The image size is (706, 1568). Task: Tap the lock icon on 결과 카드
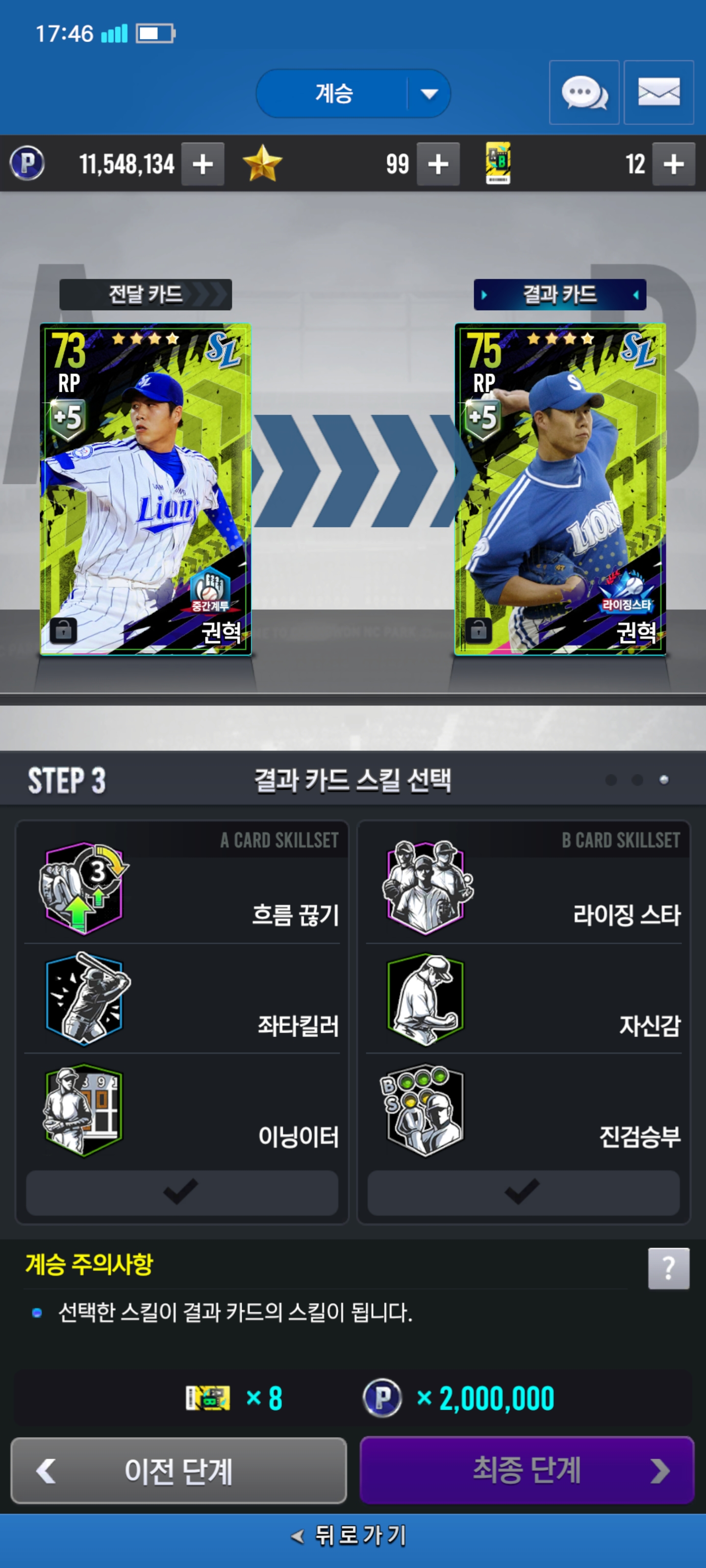click(x=478, y=631)
